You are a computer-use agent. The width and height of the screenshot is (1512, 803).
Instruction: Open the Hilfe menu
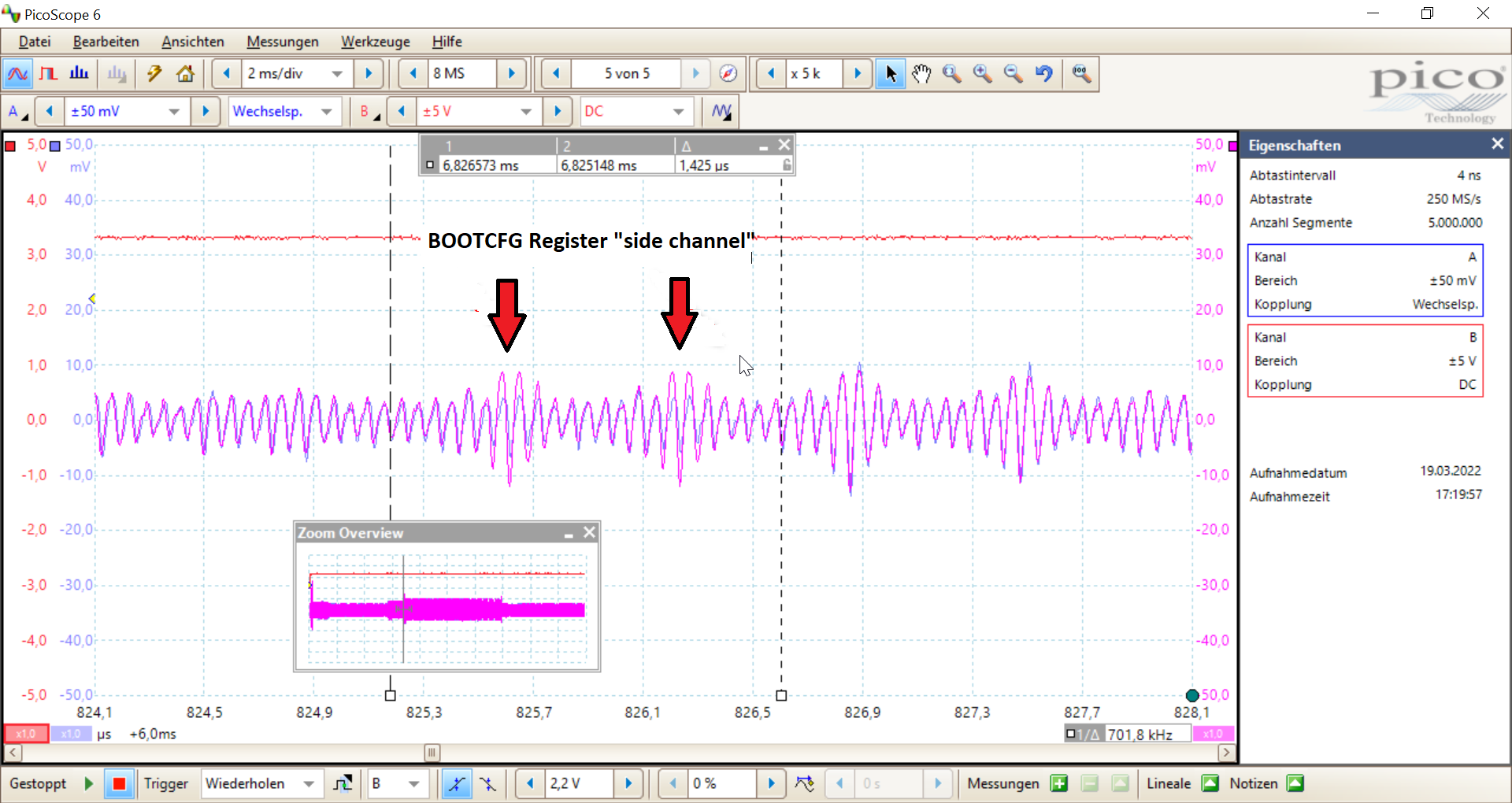(447, 42)
